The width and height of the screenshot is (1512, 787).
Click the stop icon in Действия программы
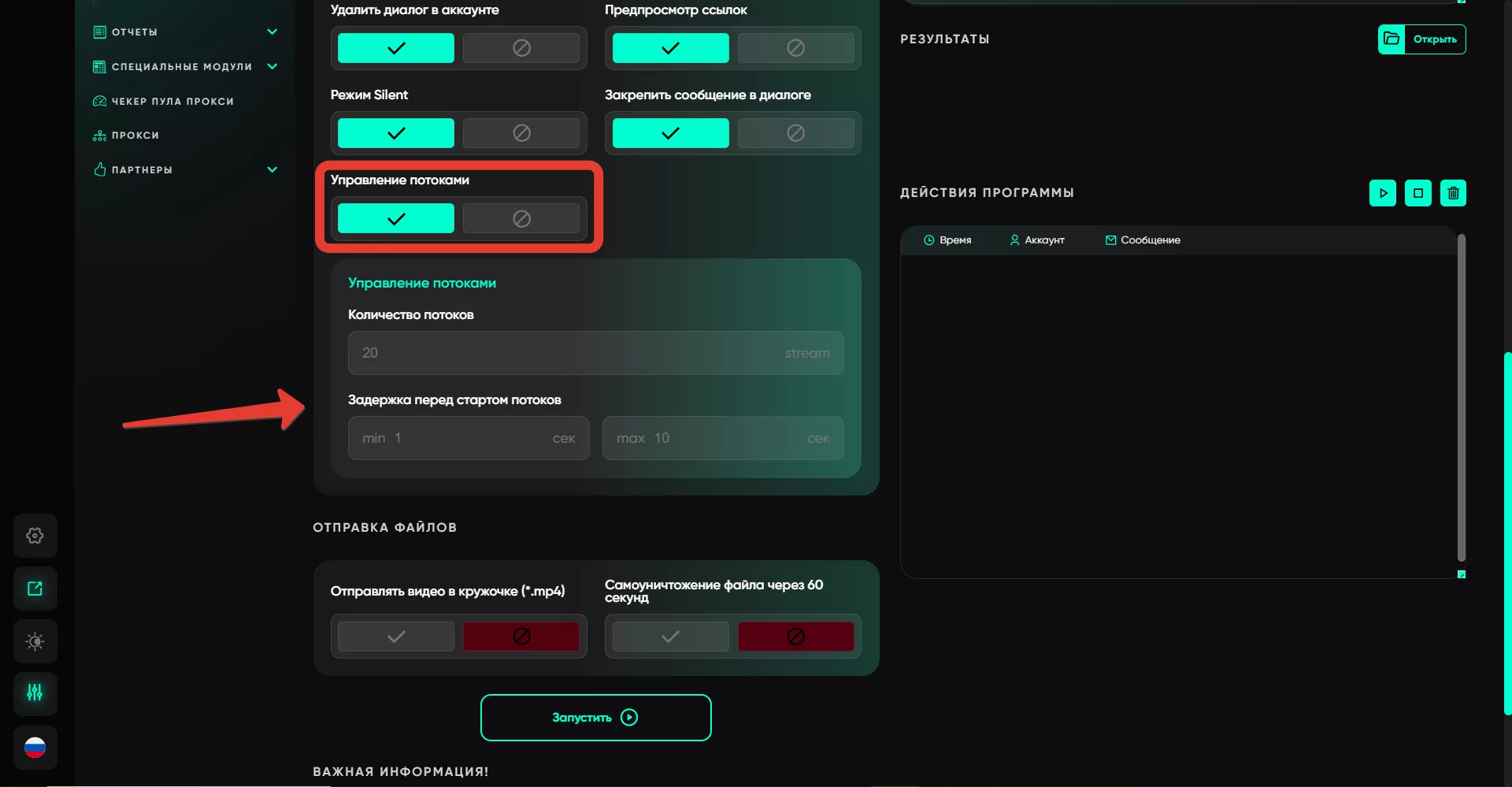[x=1418, y=193]
